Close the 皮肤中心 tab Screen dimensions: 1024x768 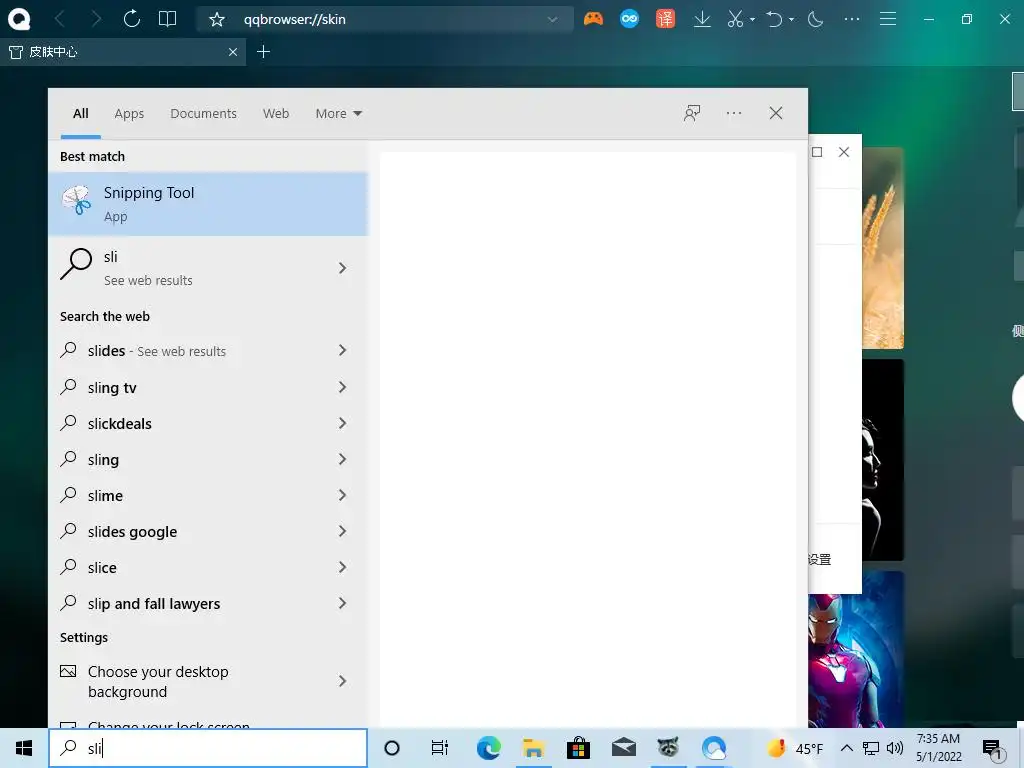[x=232, y=52]
